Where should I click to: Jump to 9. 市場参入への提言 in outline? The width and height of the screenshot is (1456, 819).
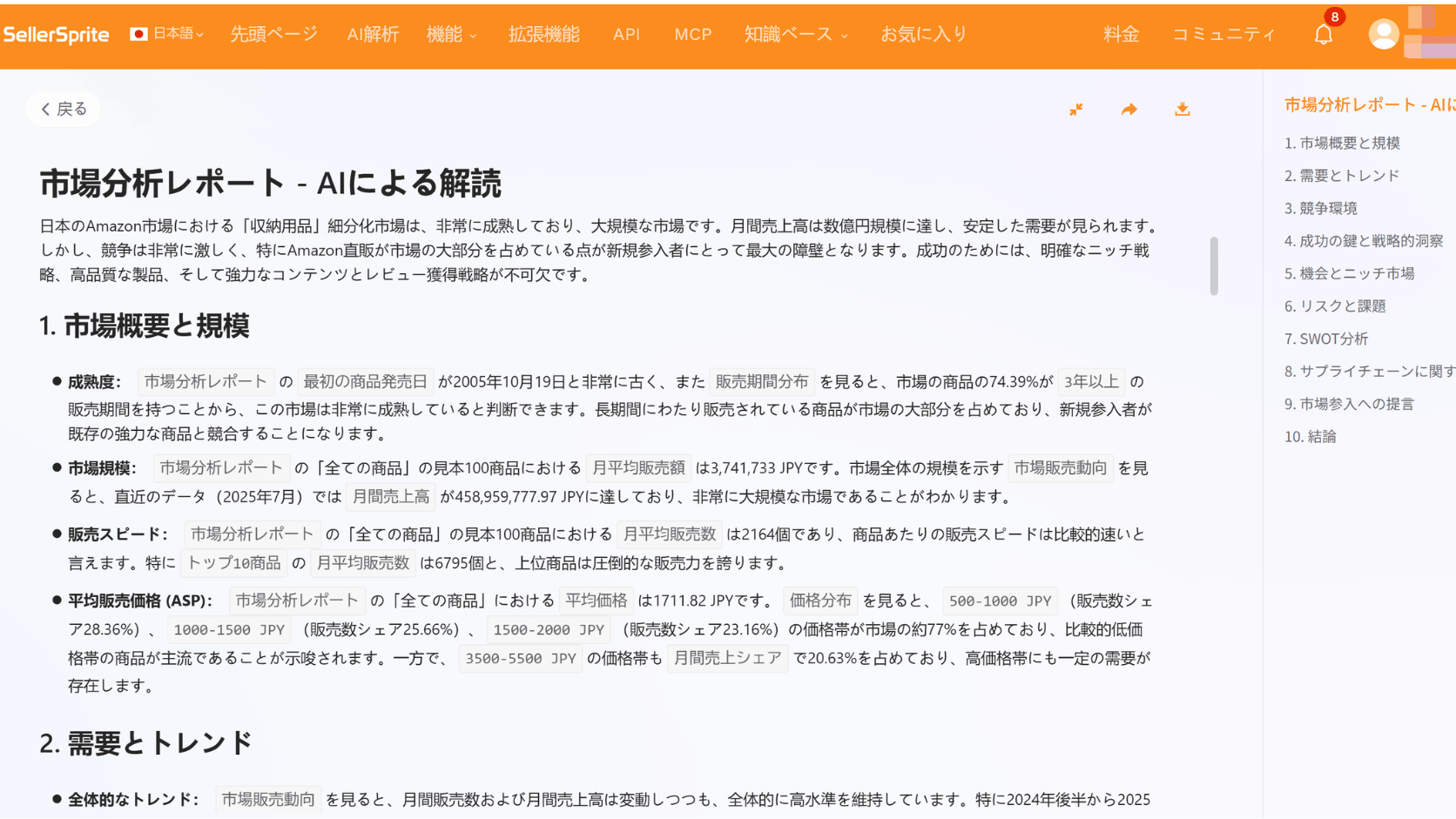coord(1349,404)
